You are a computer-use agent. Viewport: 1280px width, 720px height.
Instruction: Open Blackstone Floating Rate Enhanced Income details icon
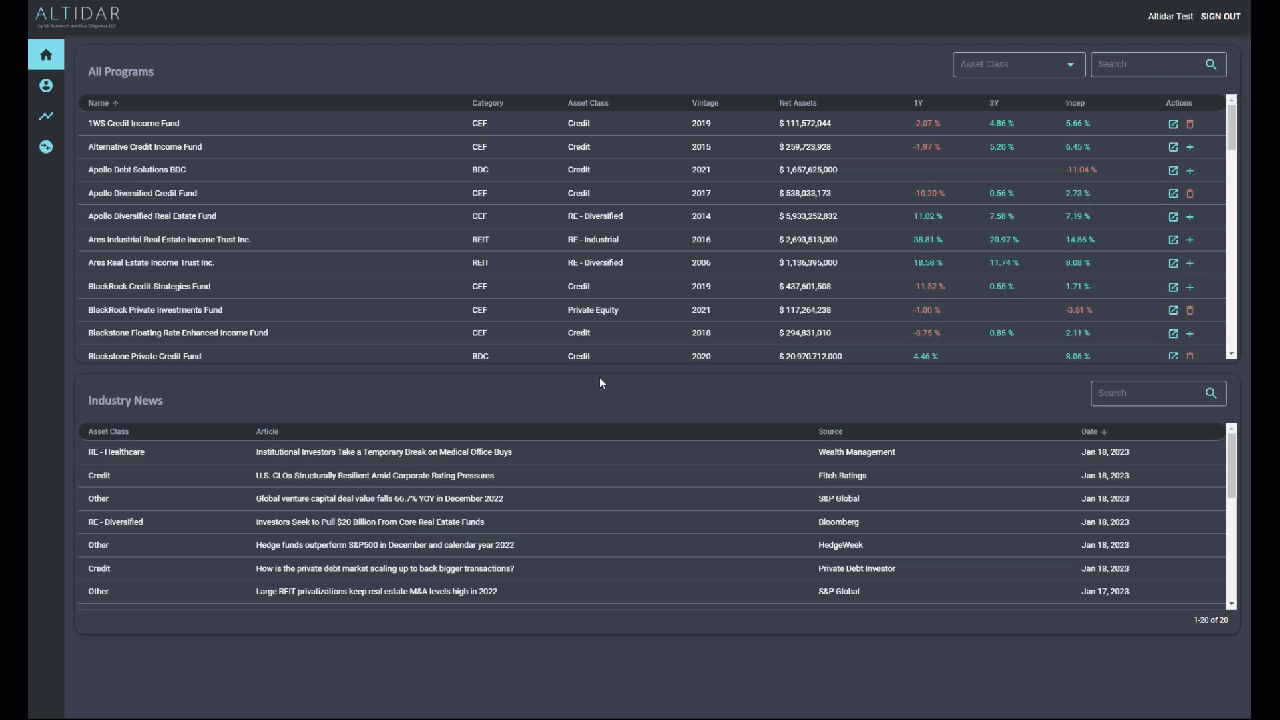[x=1173, y=333]
